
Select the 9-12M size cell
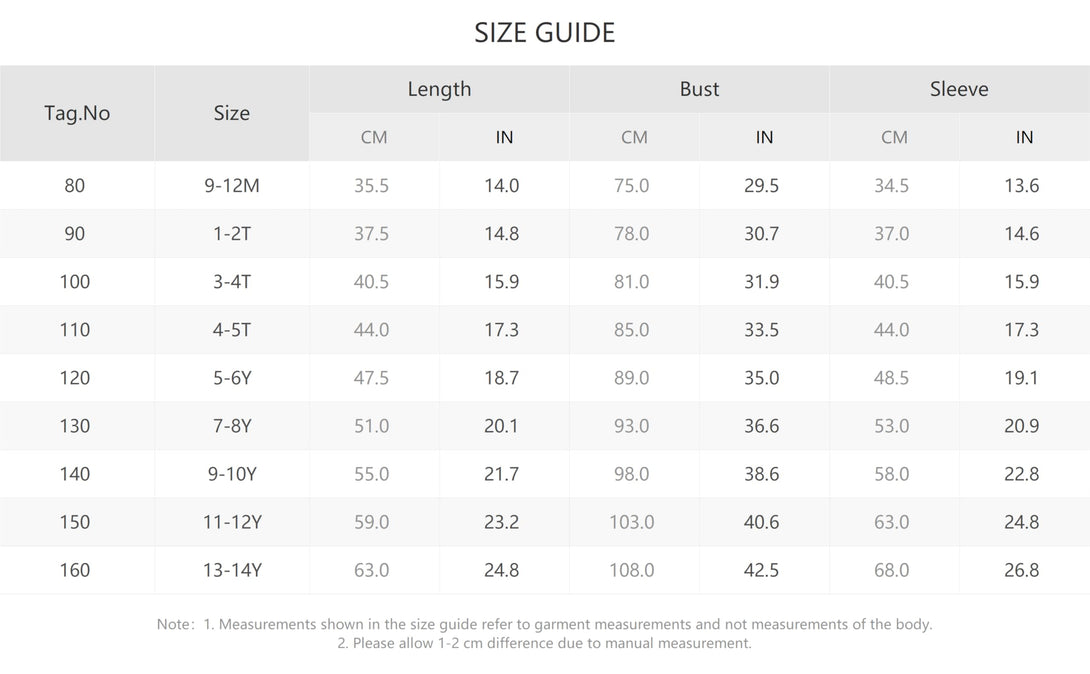231,186
